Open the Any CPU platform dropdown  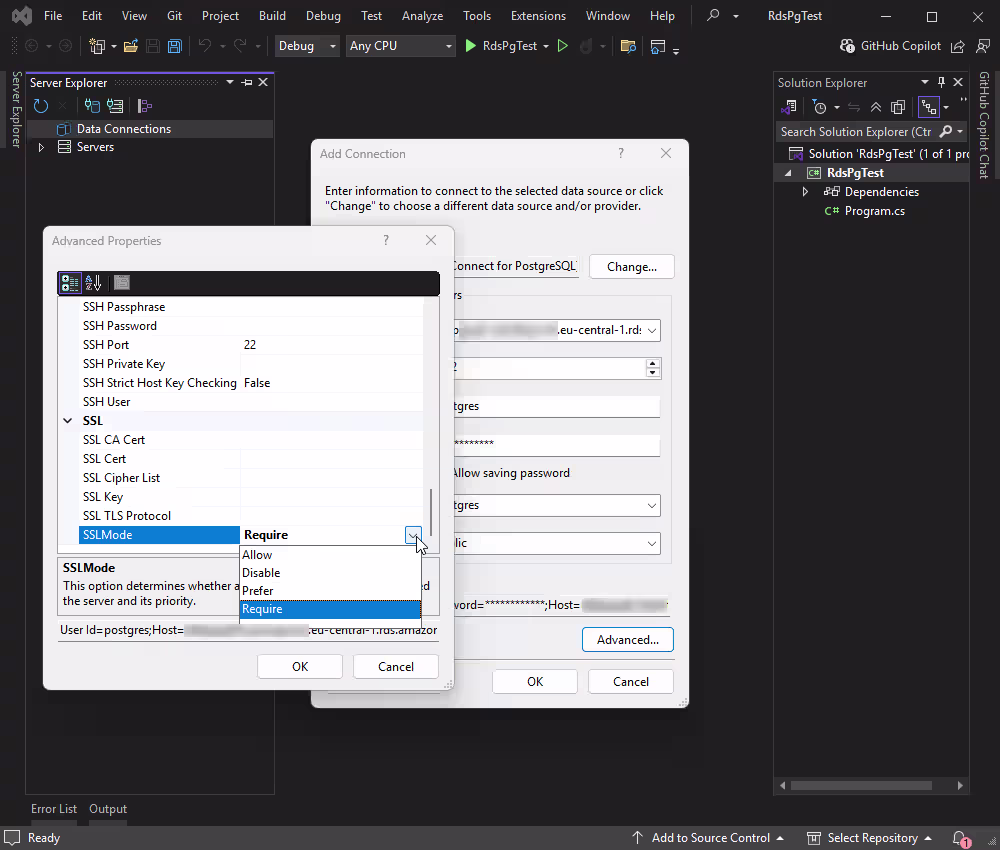coord(448,46)
